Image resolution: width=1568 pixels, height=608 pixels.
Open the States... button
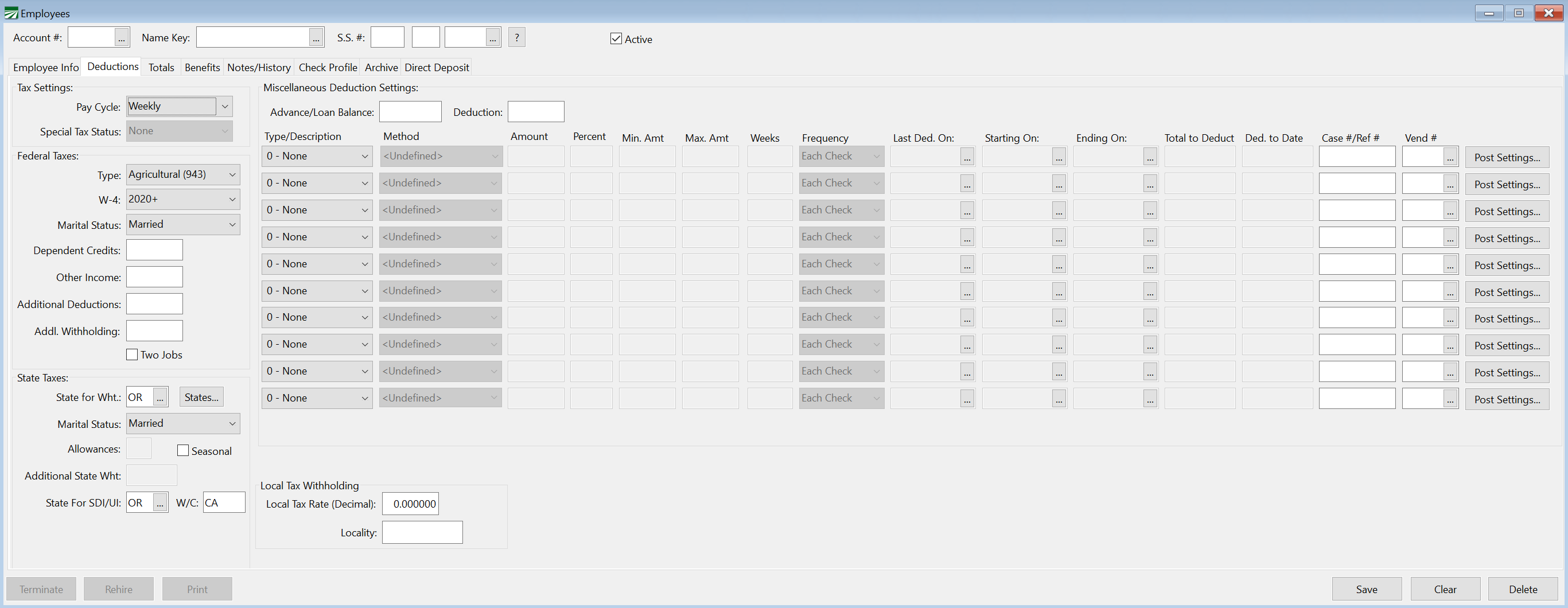click(x=201, y=397)
